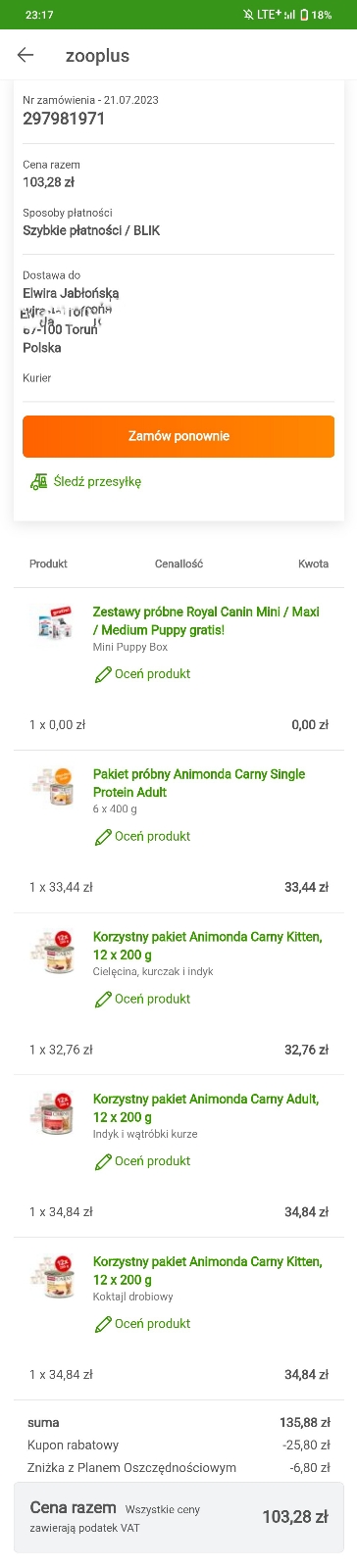Tap pencil icon for Koktajl drobiowy pack
The height and width of the screenshot is (1568, 357).
point(102,1324)
